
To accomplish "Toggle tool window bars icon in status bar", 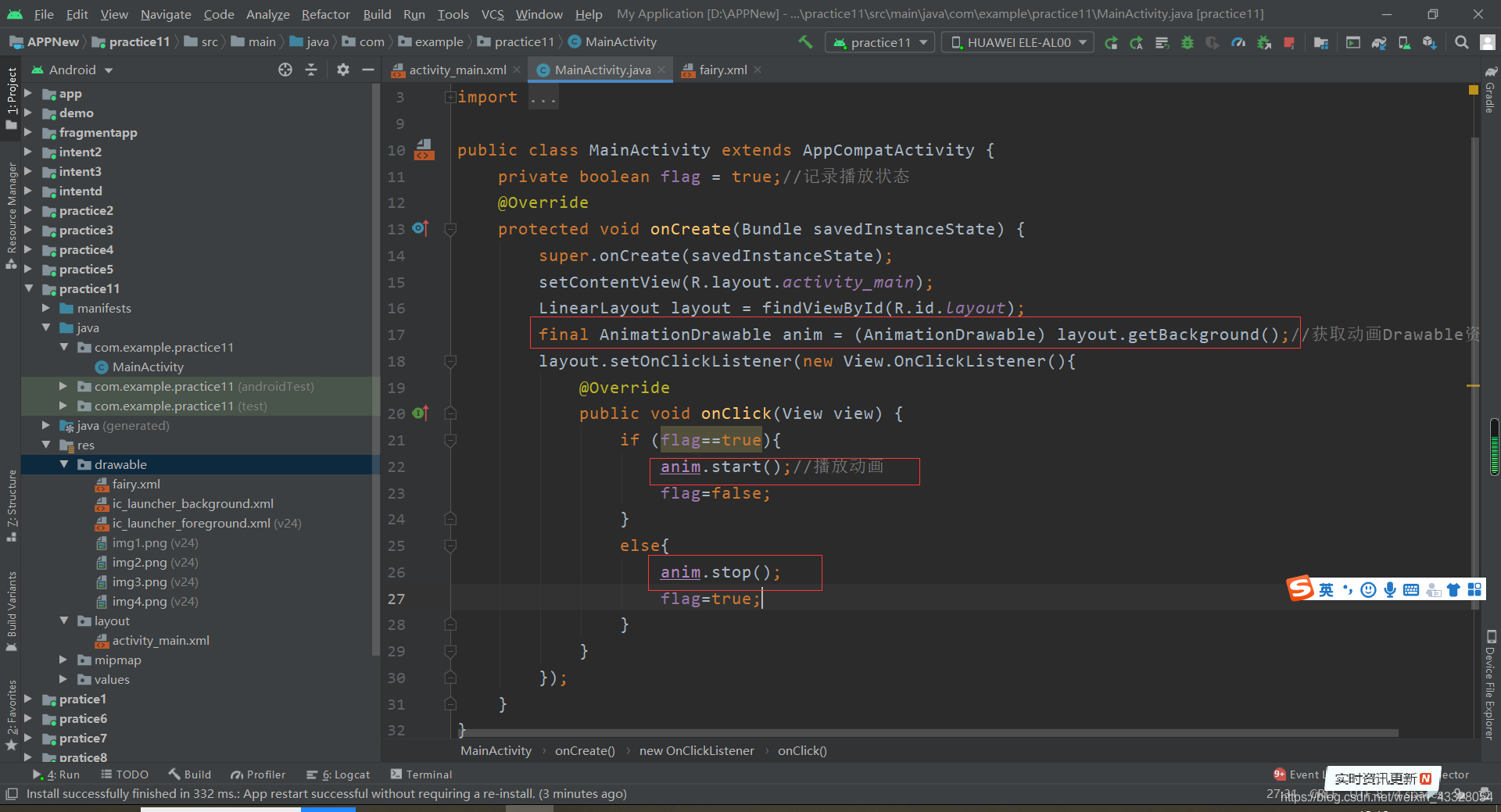I will [x=11, y=794].
